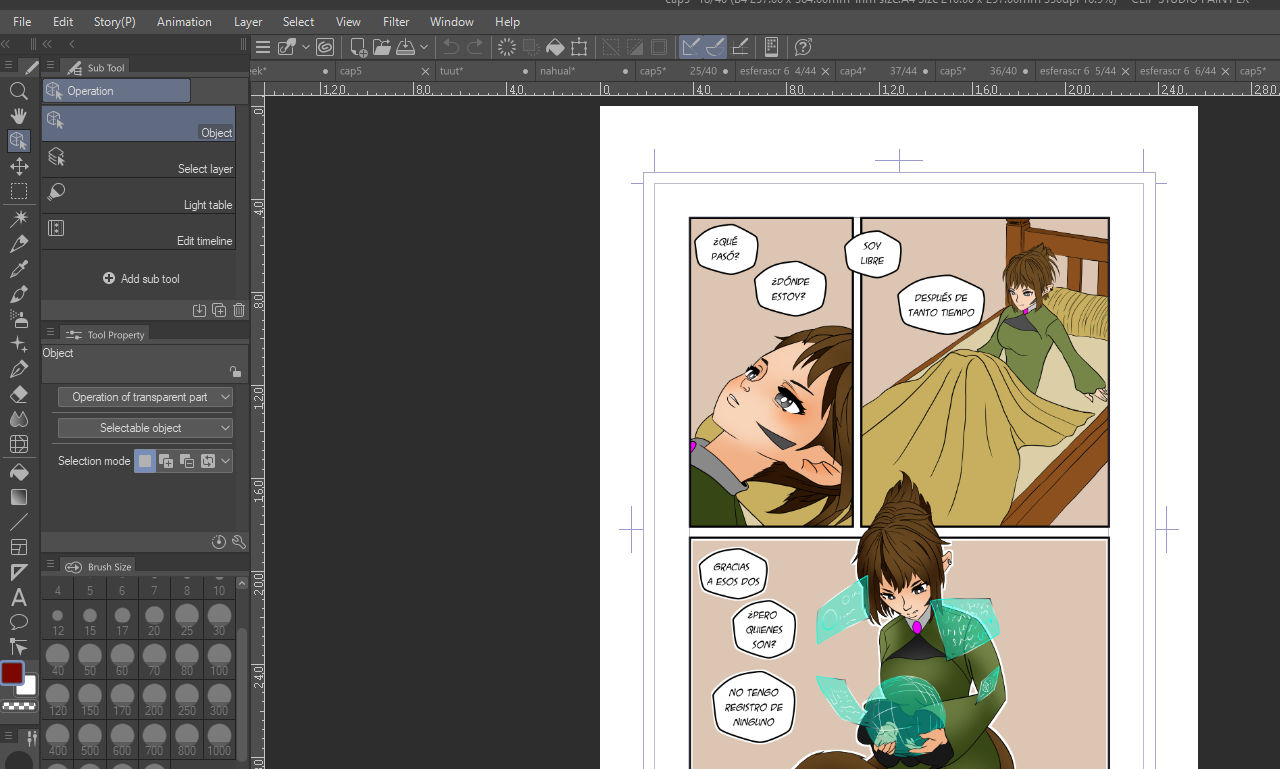Choose the Edit timeline sub tool
Image resolution: width=1280 pixels, height=769 pixels.
click(x=139, y=232)
